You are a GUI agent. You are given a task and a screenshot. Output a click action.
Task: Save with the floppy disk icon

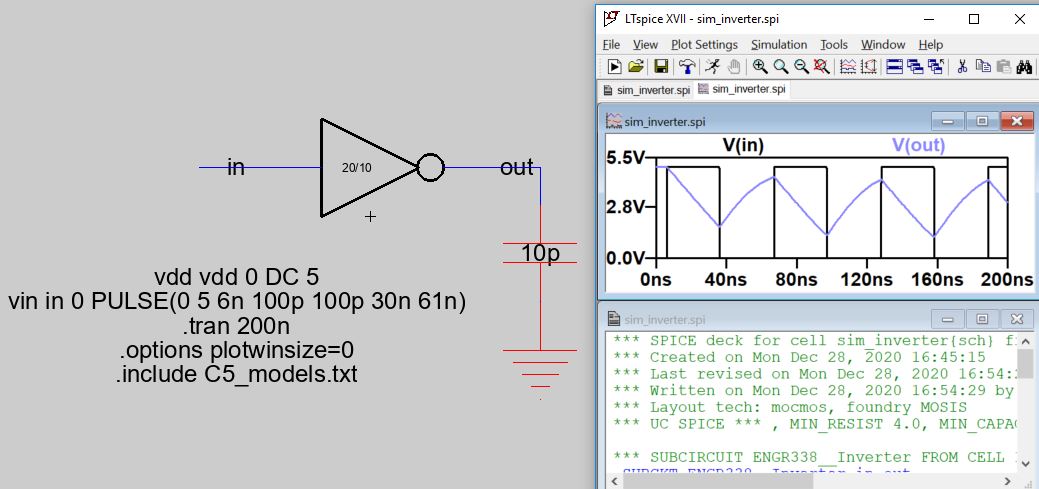(x=661, y=66)
